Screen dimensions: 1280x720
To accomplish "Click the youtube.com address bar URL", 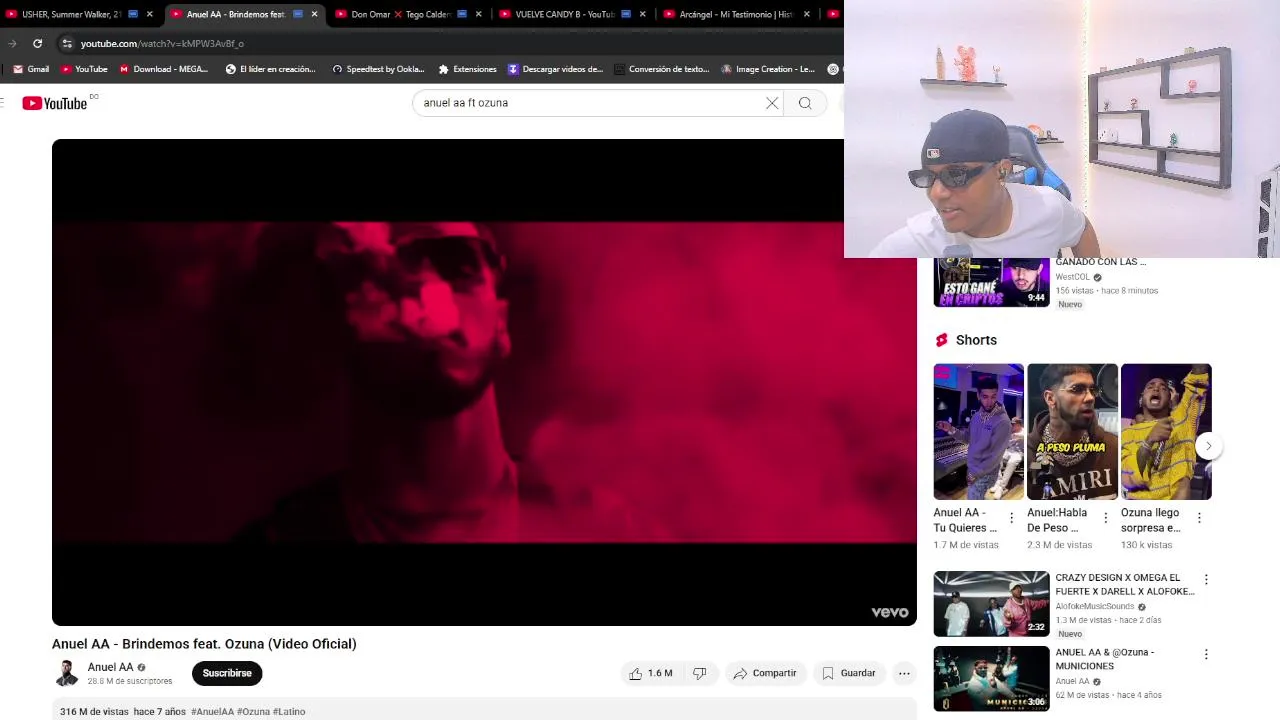I will pyautogui.click(x=162, y=43).
